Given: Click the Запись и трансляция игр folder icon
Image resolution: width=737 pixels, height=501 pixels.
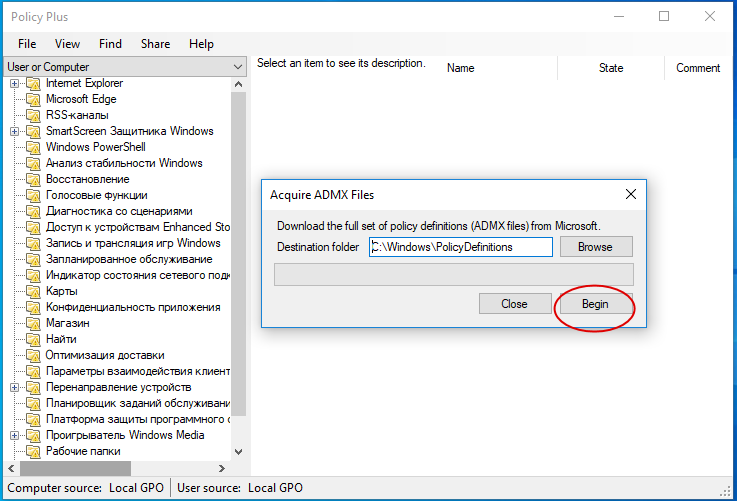Looking at the screenshot, I should [x=33, y=243].
